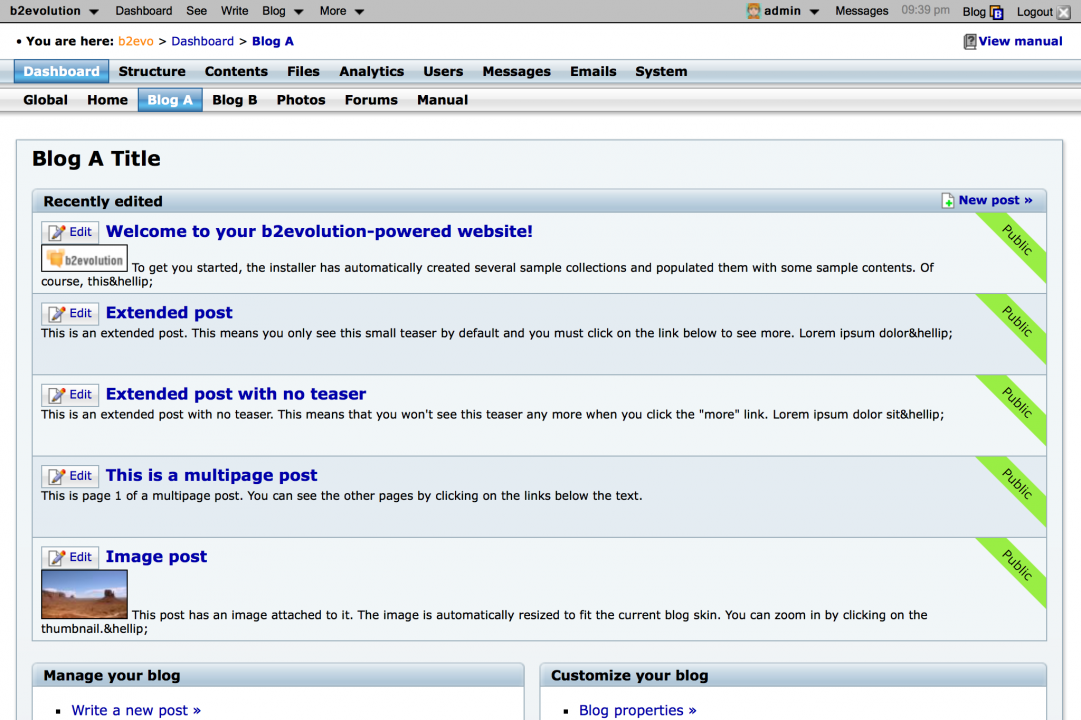Click Dashboard in the top toolbar
Viewport: 1081px width, 720px height.
[143, 11]
